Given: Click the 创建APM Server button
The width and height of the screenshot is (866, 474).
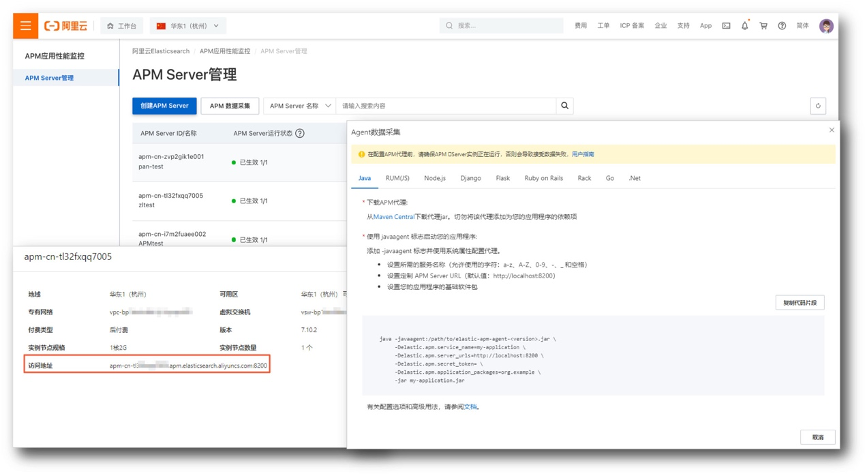Looking at the screenshot, I should click(x=164, y=106).
